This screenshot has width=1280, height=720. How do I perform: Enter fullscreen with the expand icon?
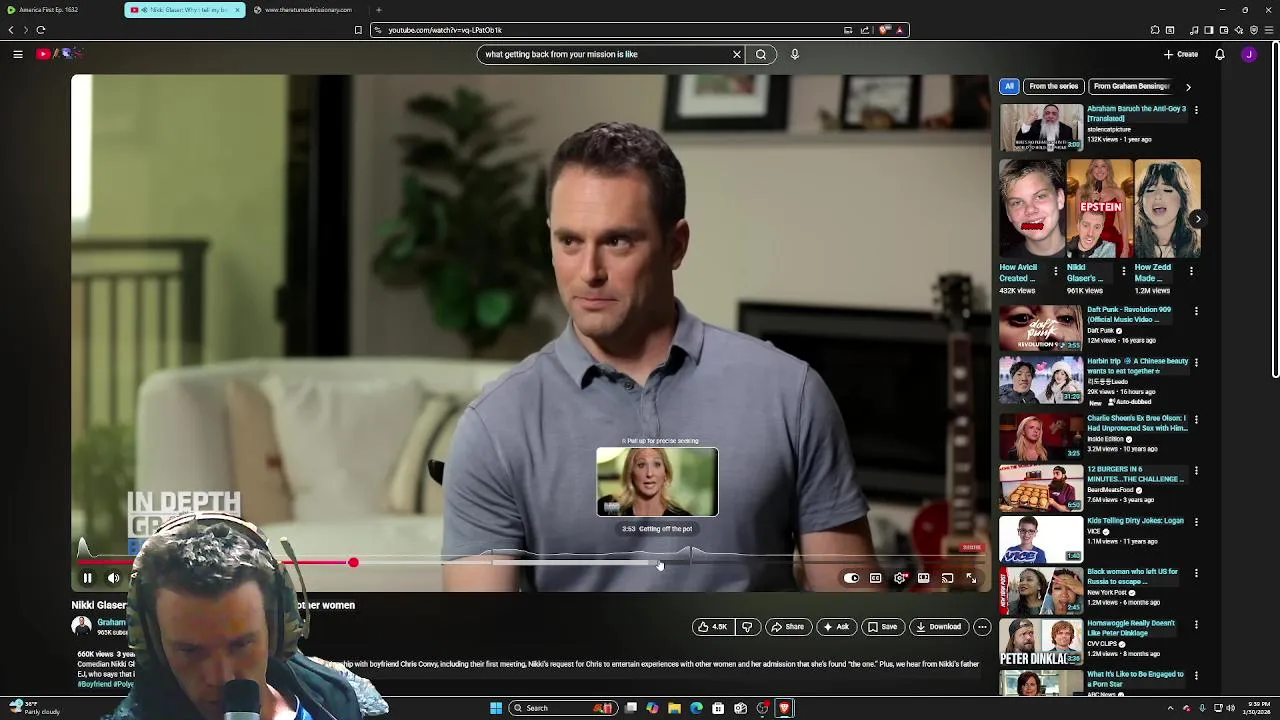point(971,578)
